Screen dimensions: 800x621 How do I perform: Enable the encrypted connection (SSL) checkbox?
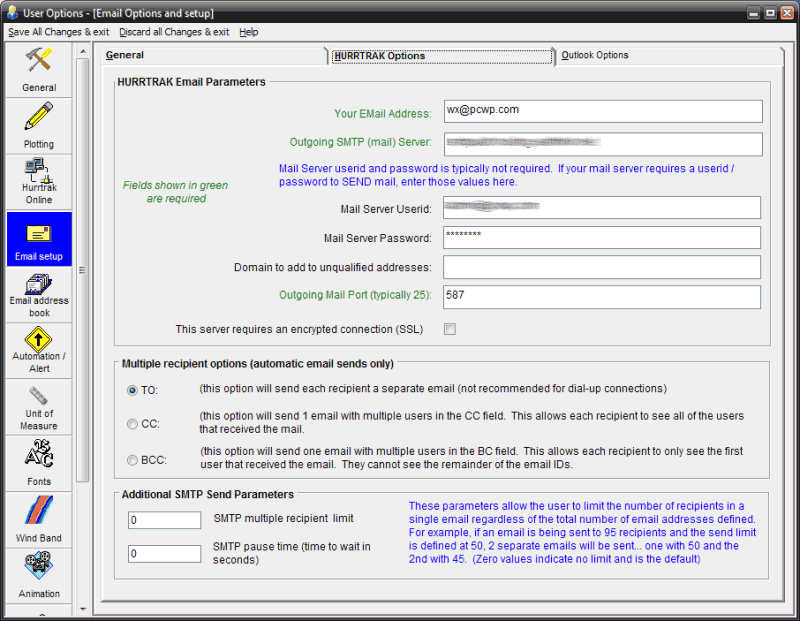tap(450, 329)
